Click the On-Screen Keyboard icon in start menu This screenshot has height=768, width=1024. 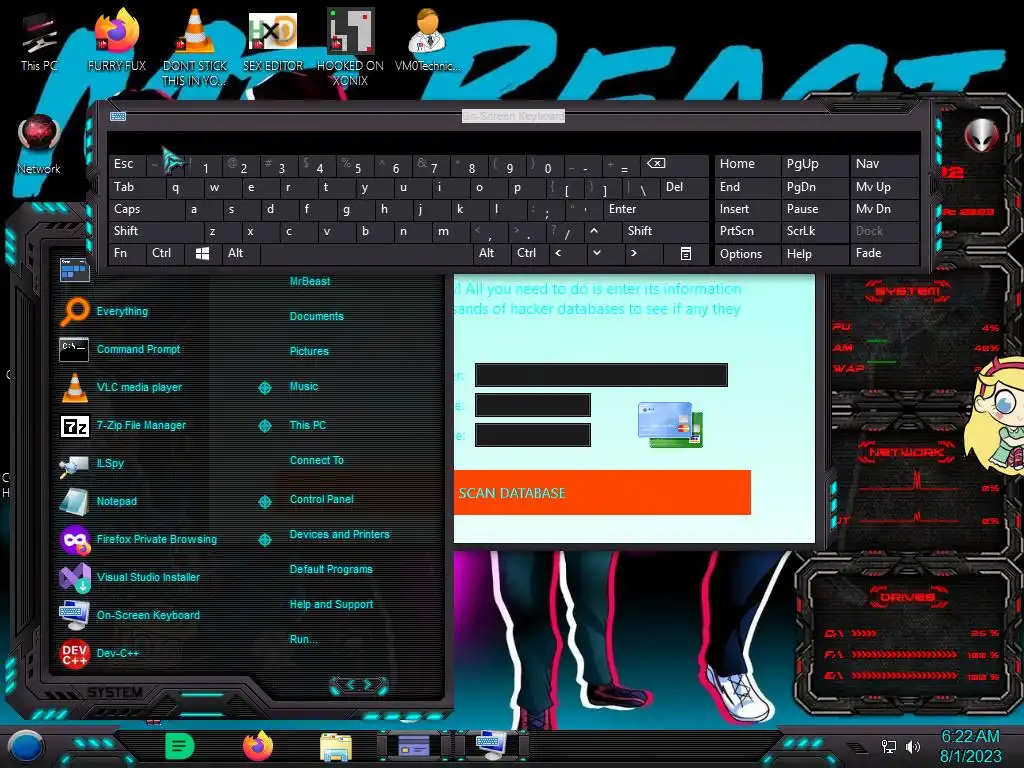pos(74,615)
